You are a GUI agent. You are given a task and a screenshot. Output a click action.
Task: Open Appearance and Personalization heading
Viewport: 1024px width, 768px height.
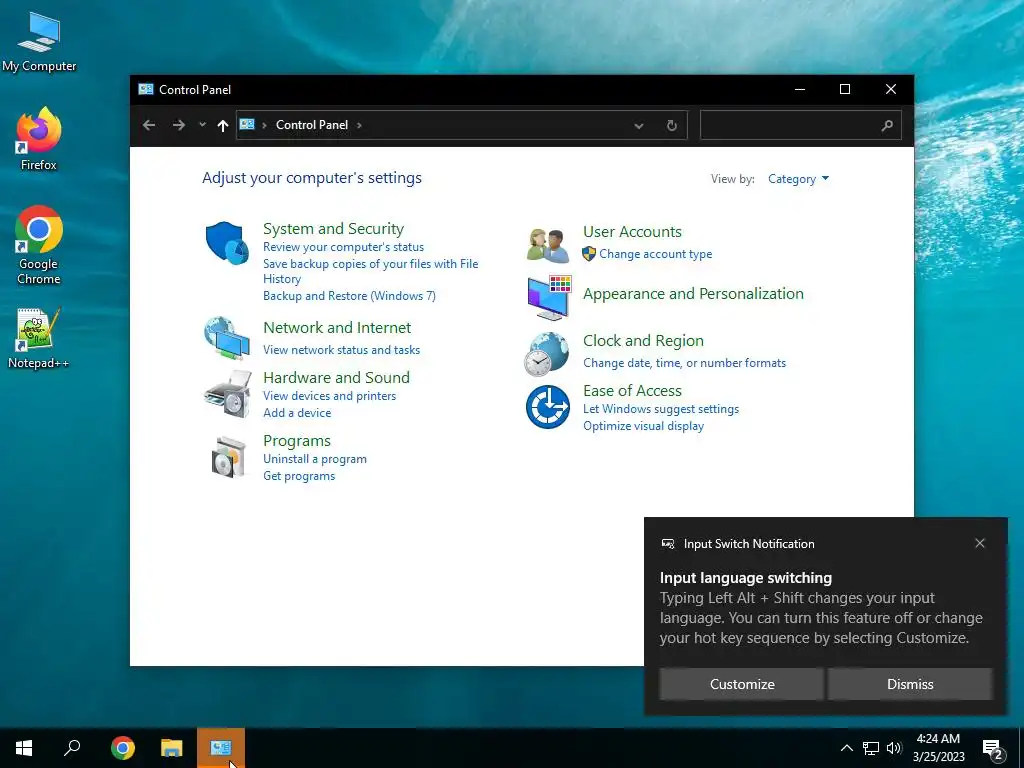tap(693, 294)
